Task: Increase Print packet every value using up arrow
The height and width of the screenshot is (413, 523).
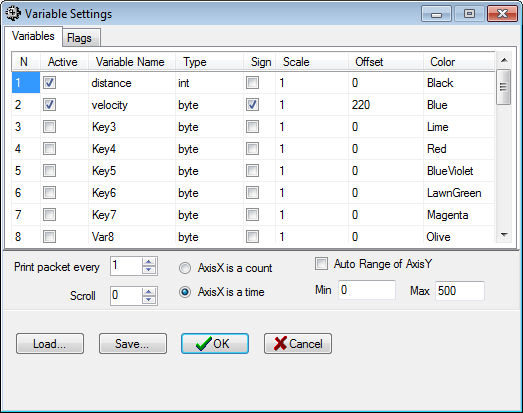Action: pos(149,262)
